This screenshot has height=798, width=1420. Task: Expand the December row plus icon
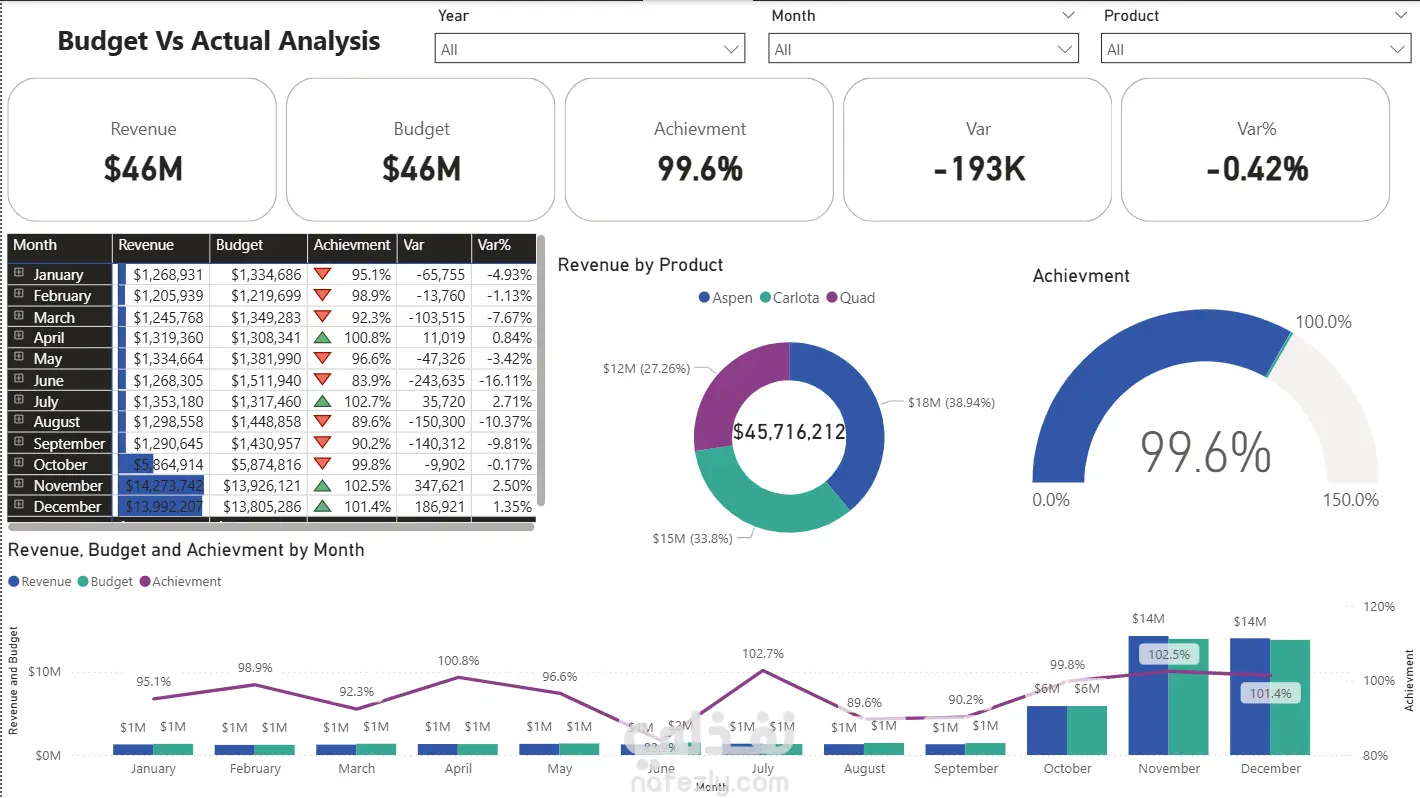(19, 506)
